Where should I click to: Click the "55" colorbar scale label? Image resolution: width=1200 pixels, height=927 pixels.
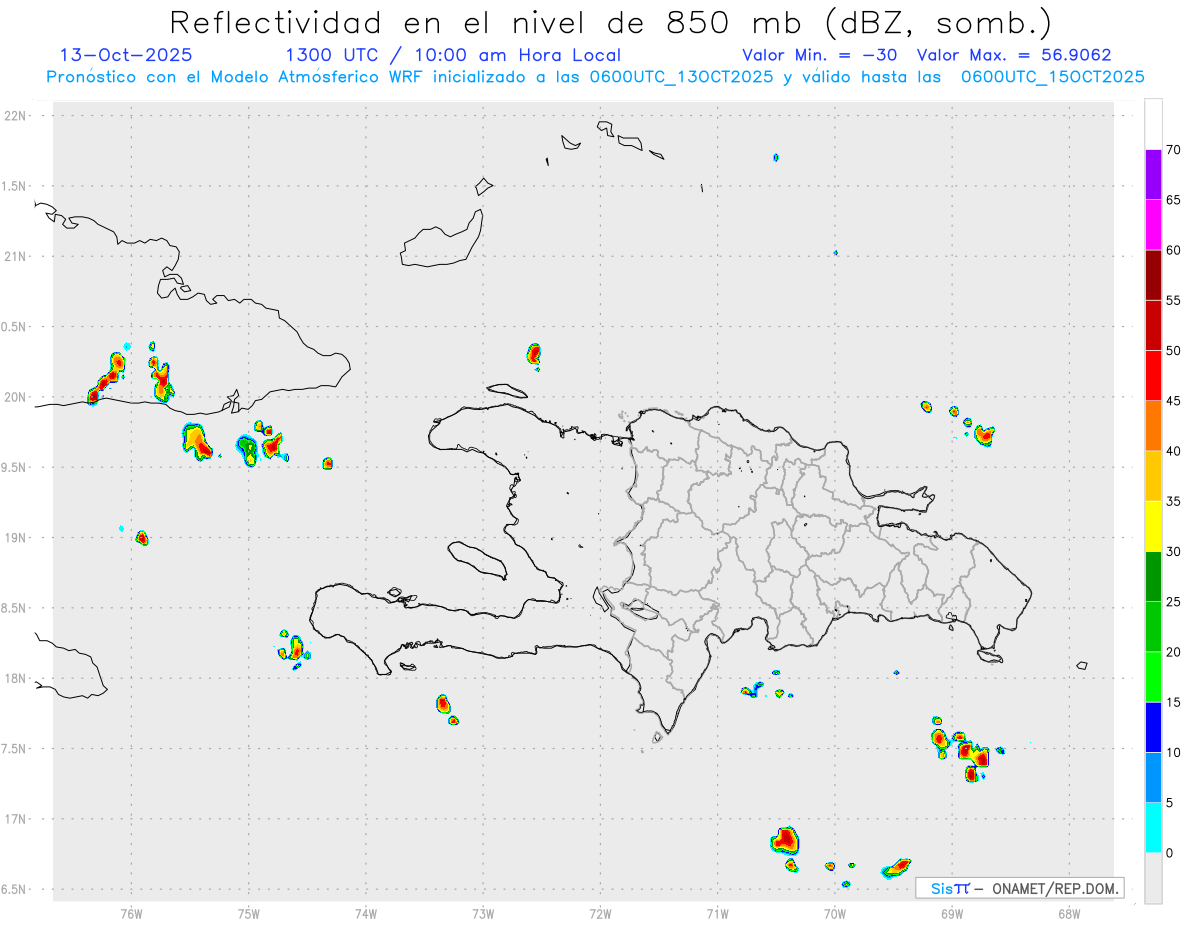tap(1173, 300)
